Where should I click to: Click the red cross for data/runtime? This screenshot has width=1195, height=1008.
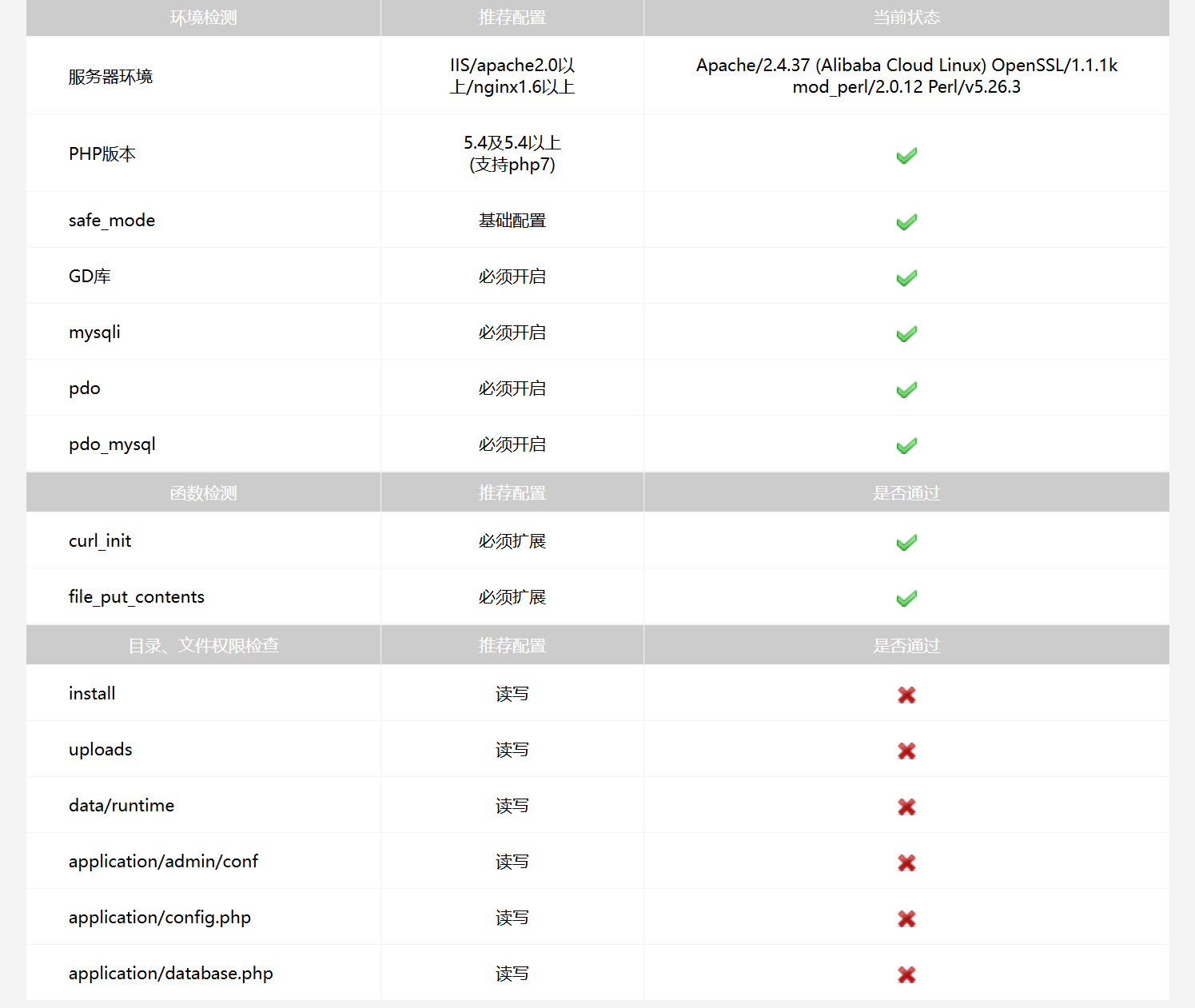(906, 807)
